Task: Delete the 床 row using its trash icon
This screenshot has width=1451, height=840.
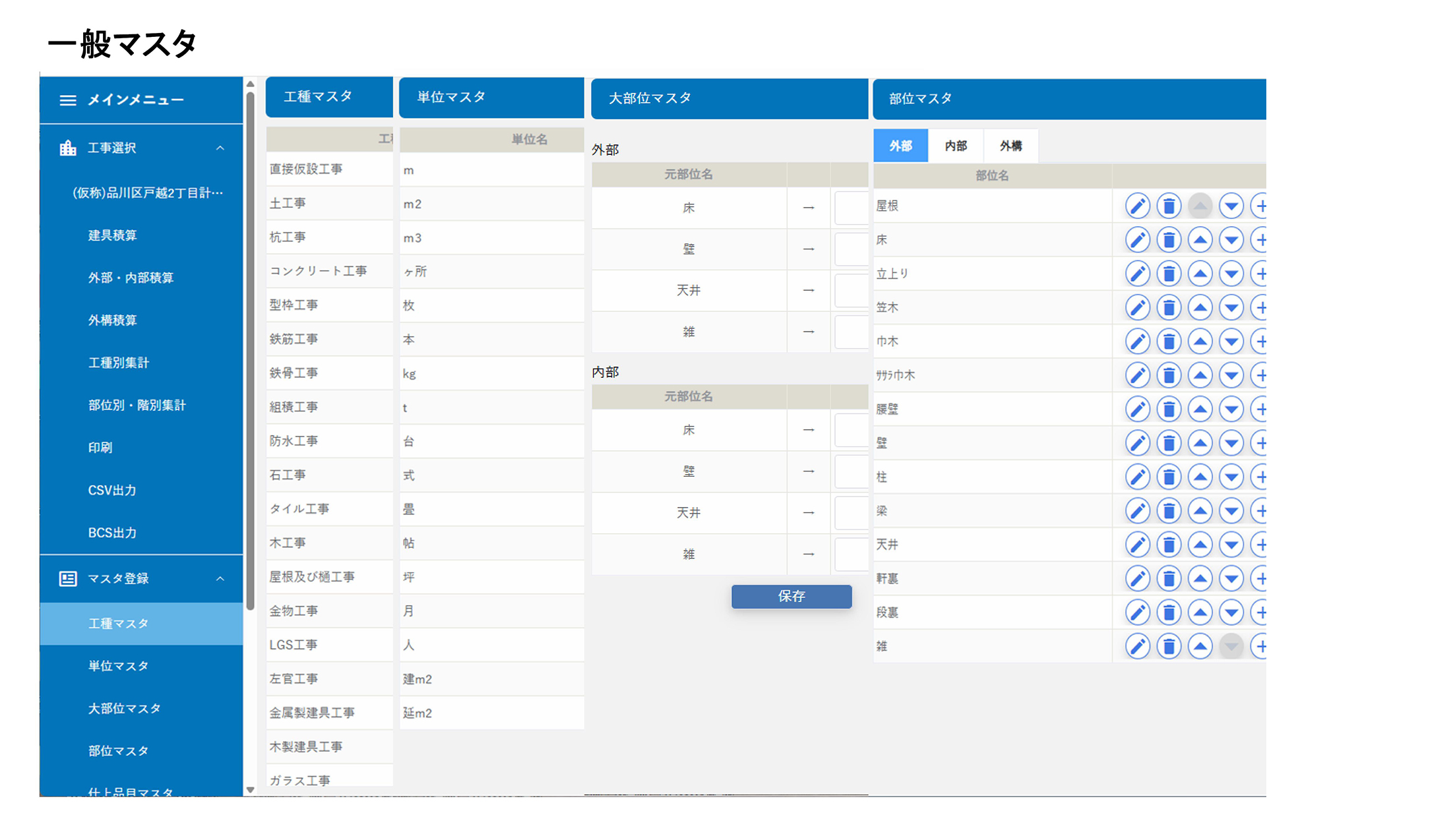Action: (1169, 240)
